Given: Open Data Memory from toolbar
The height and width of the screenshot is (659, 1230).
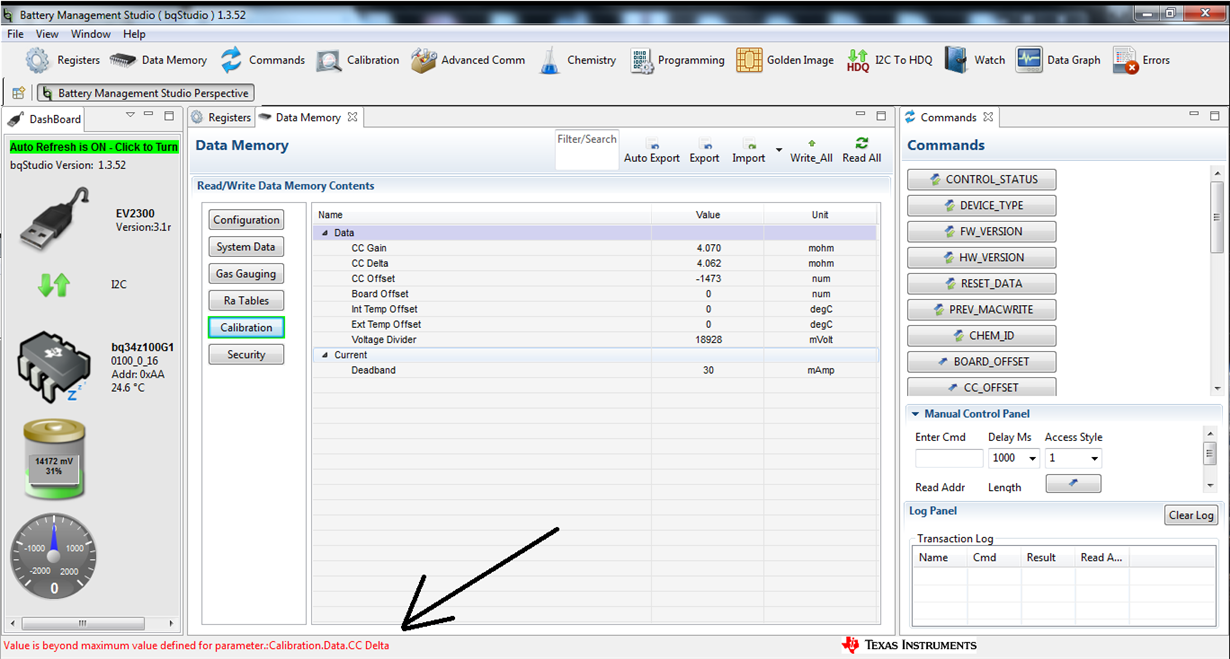Looking at the screenshot, I should [x=158, y=60].
